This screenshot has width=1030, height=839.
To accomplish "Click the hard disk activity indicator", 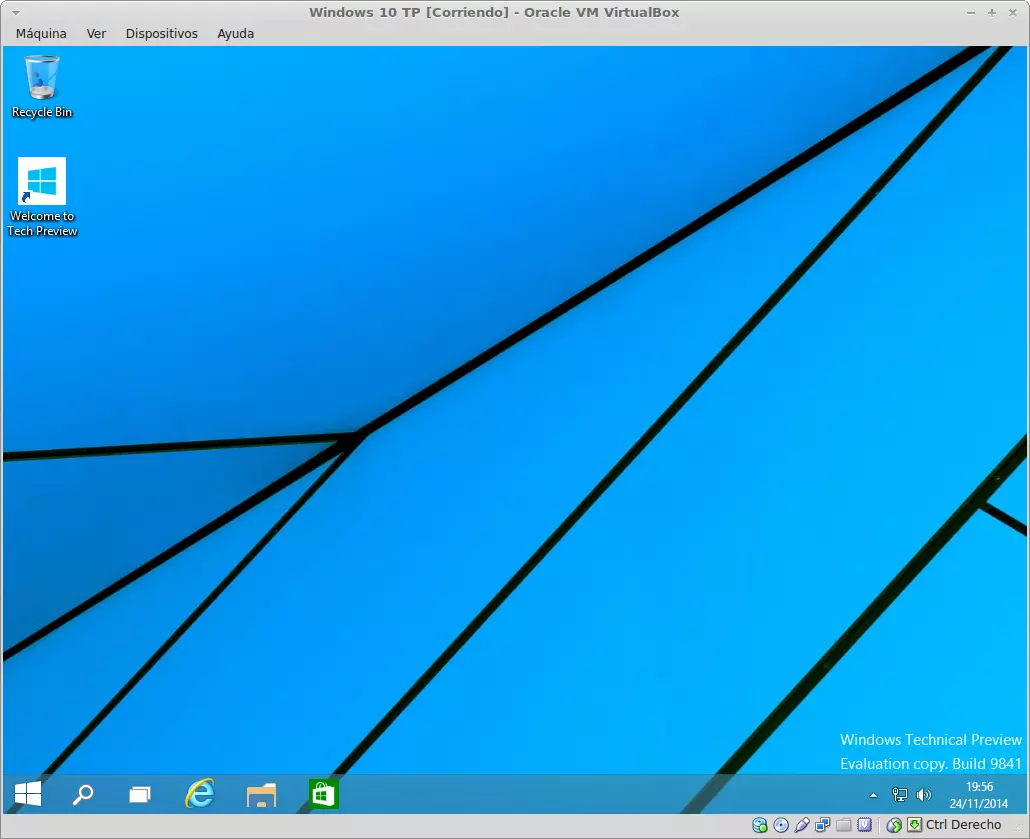I will pyautogui.click(x=760, y=825).
